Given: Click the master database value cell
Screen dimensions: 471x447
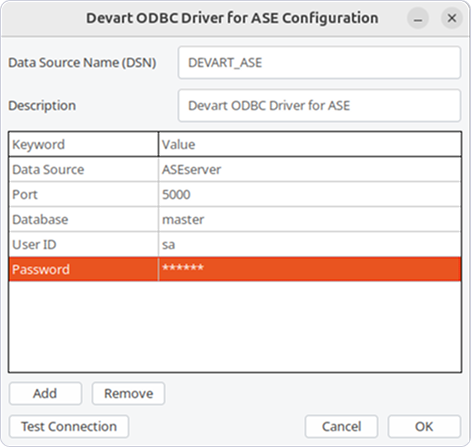Looking at the screenshot, I should (310, 219).
